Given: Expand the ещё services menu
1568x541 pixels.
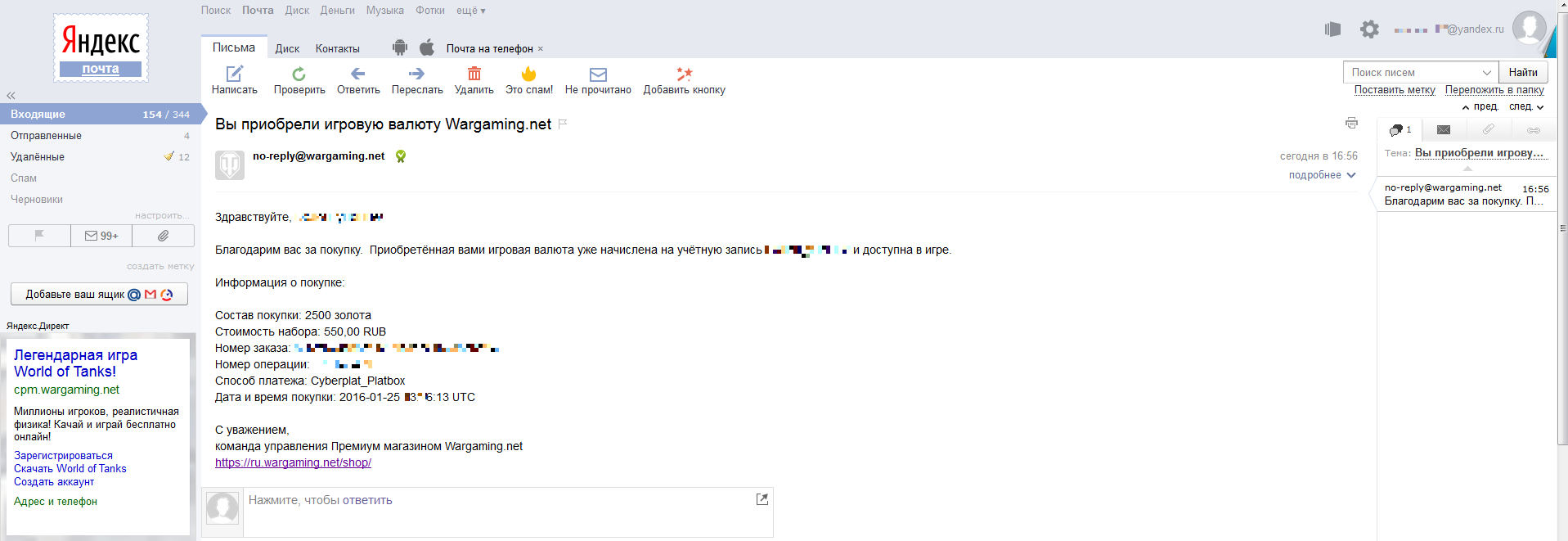Looking at the screenshot, I should (x=471, y=11).
